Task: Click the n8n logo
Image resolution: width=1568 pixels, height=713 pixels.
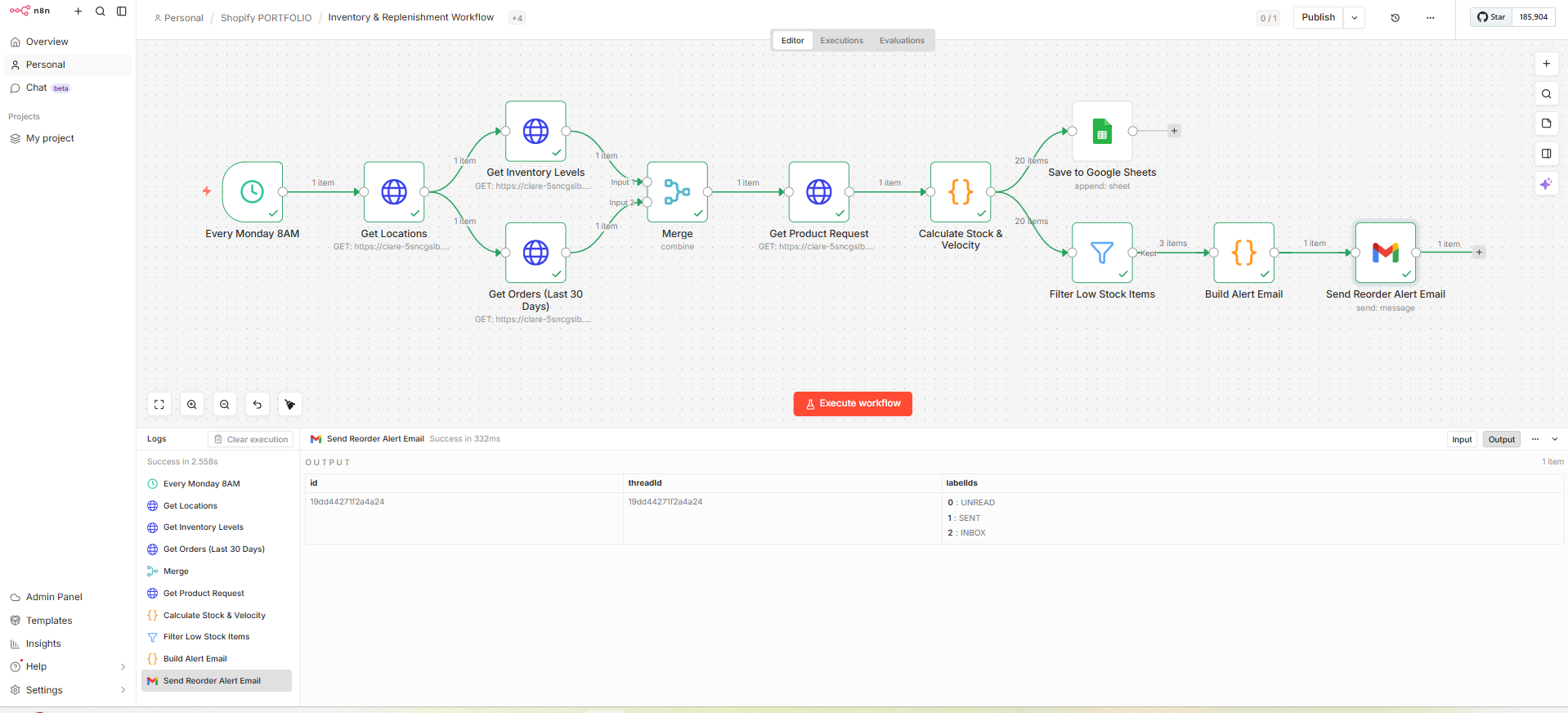Action: [29, 11]
